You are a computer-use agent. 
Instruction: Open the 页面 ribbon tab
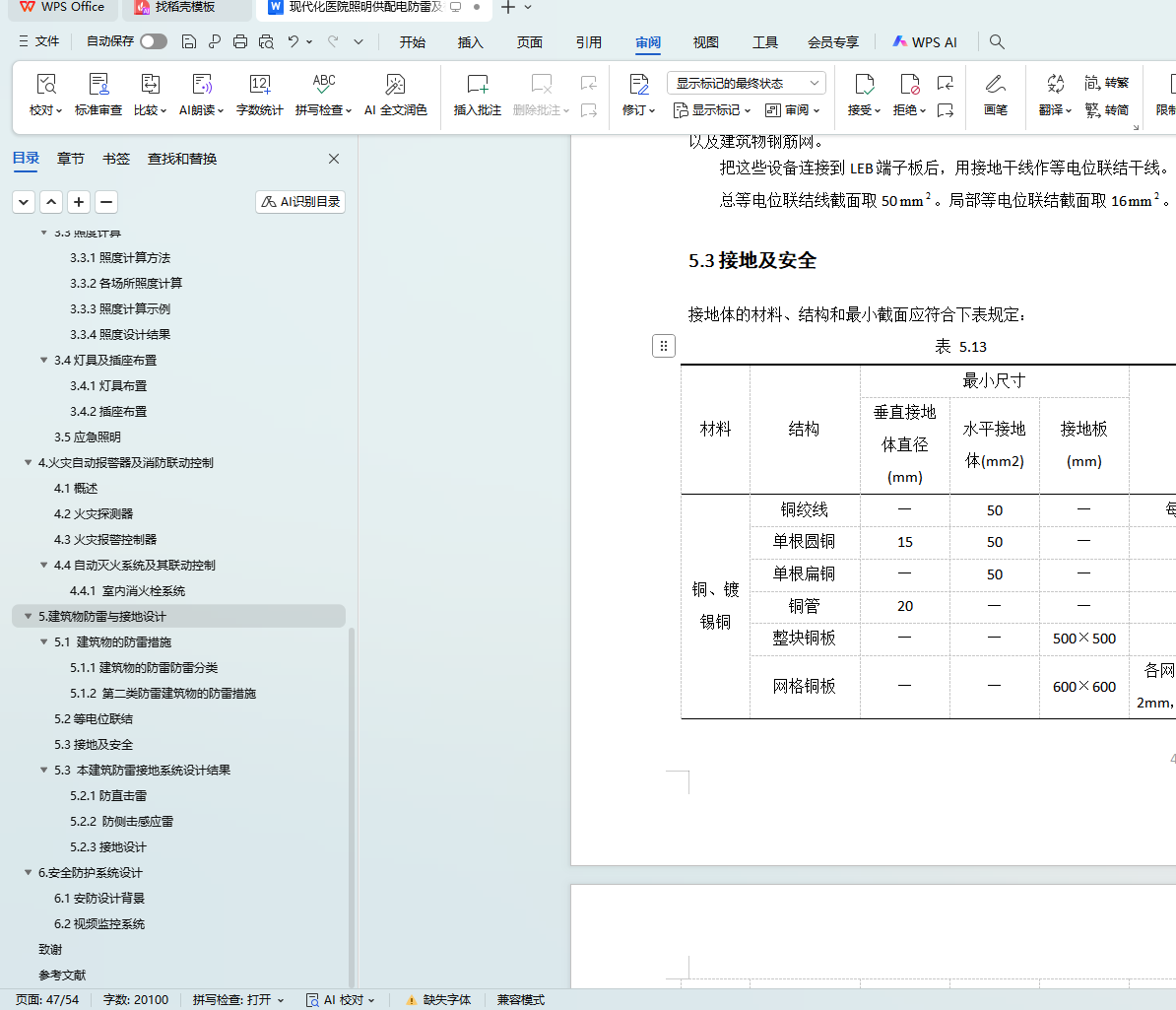pos(530,42)
